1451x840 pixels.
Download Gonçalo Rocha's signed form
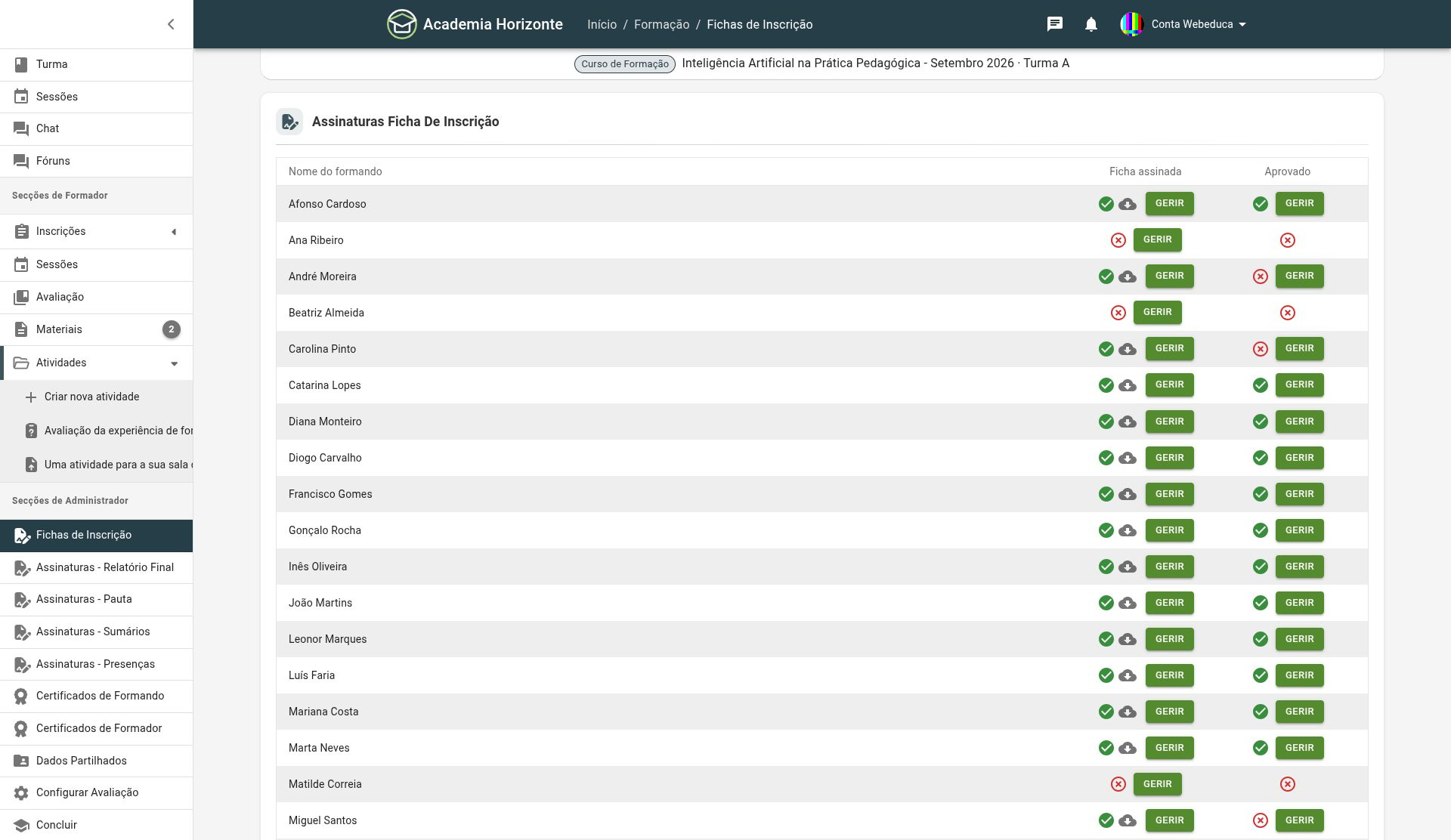pos(1128,530)
